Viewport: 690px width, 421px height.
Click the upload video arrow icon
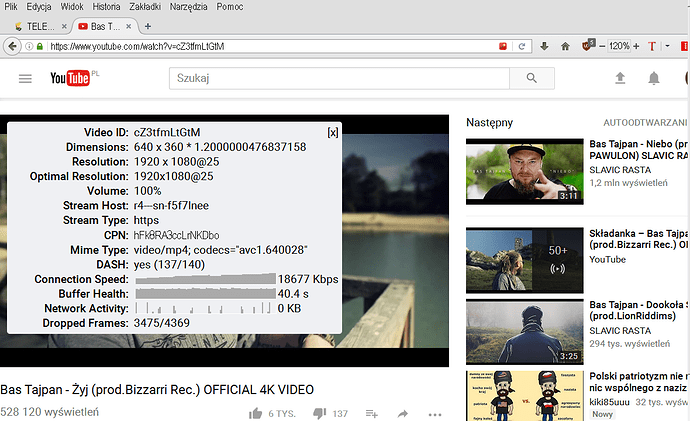(619, 78)
